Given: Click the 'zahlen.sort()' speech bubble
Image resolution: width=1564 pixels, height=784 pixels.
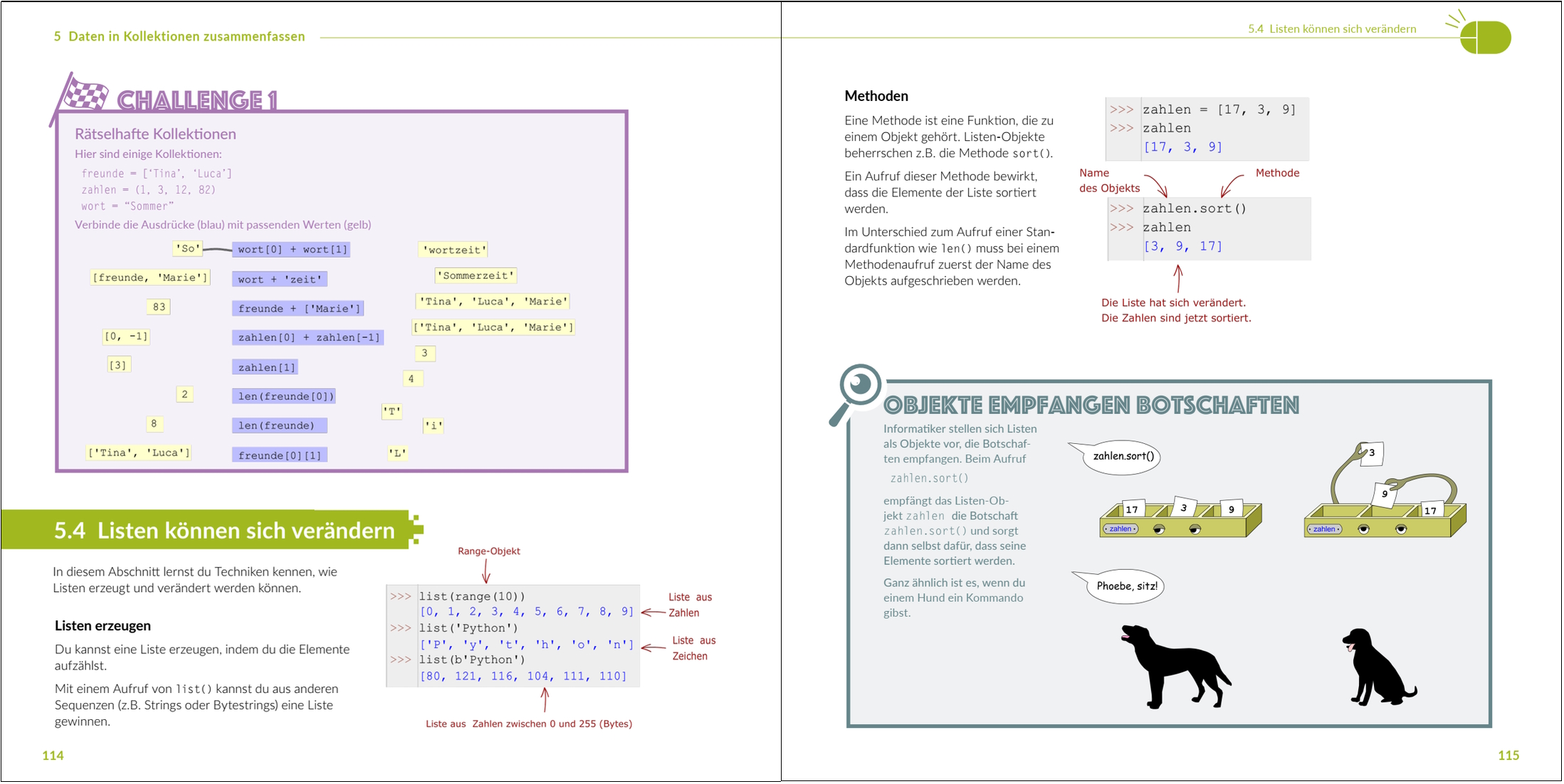Looking at the screenshot, I should tap(1123, 456).
